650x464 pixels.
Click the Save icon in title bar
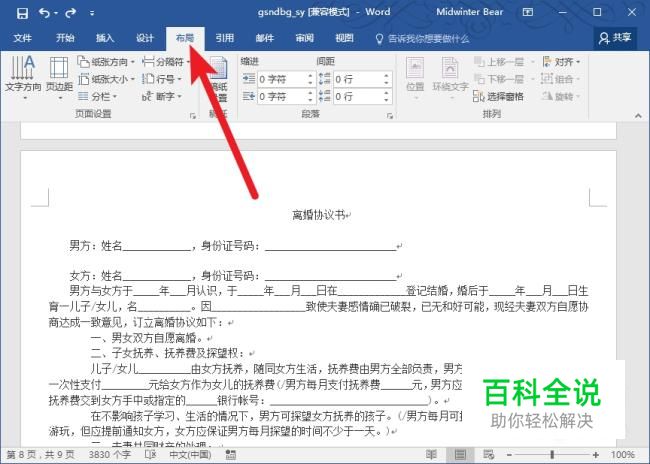tap(22, 13)
